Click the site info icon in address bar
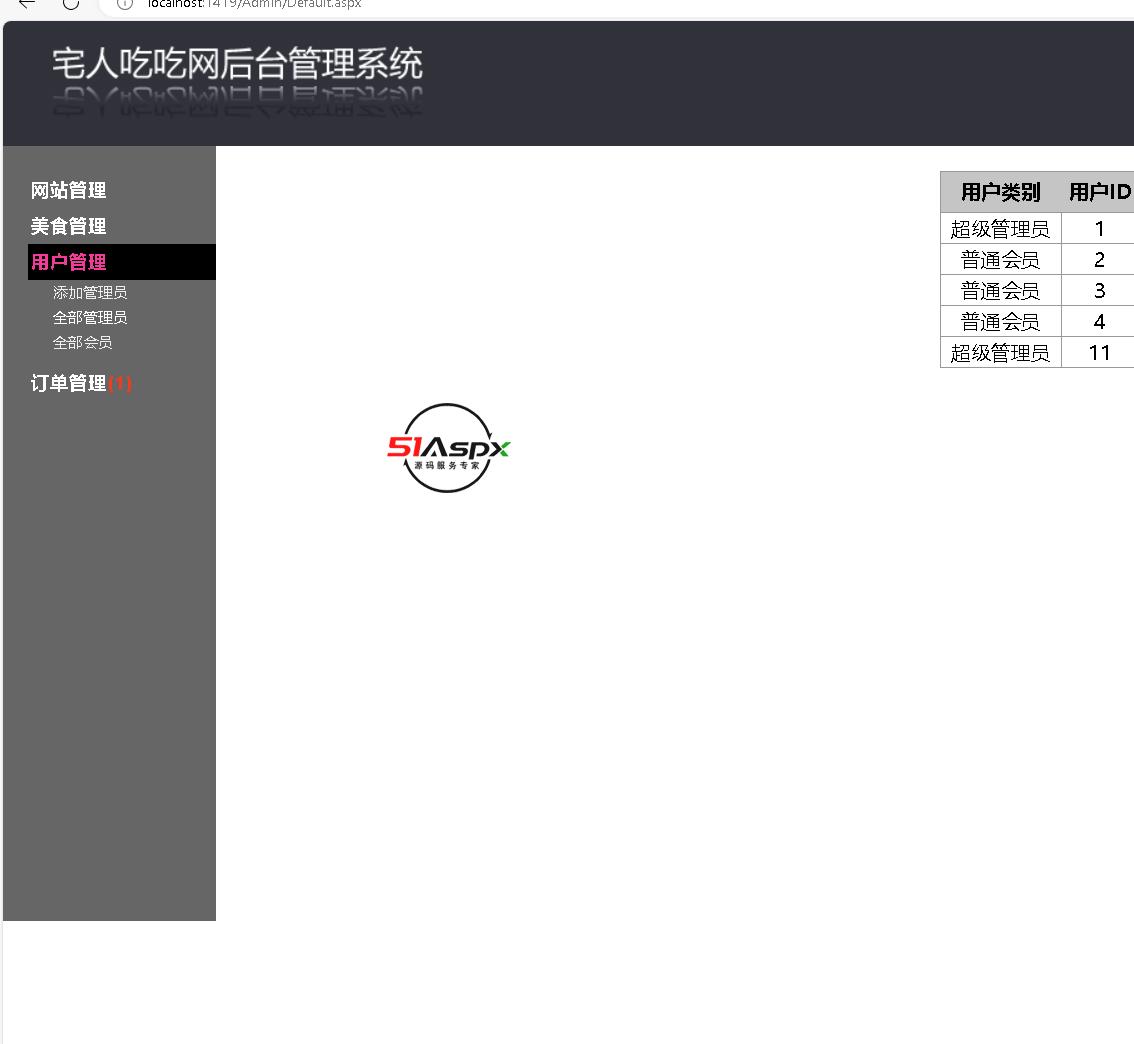 coord(125,4)
